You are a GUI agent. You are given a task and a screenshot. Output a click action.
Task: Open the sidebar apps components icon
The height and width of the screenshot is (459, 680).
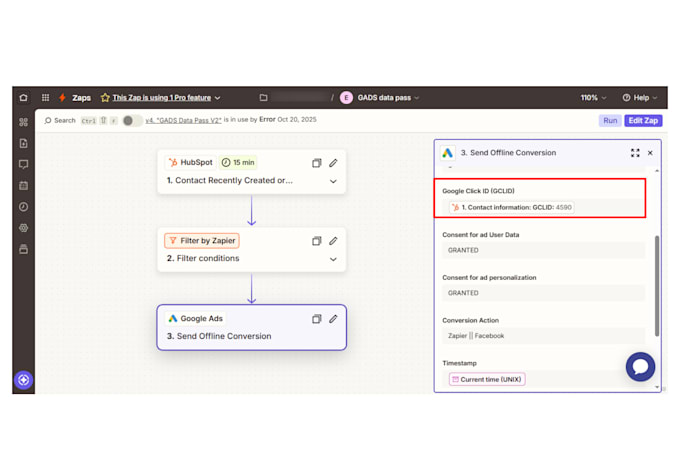23,122
